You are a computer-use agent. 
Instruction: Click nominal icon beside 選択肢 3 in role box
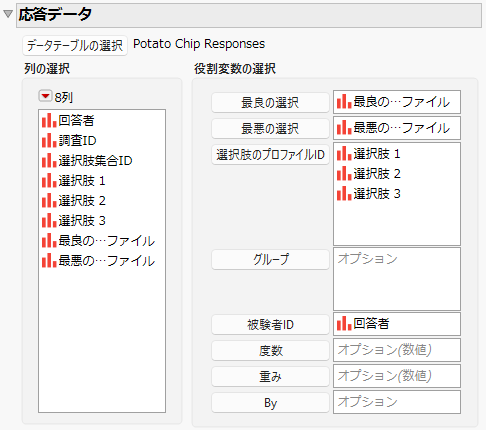pyautogui.click(x=344, y=194)
